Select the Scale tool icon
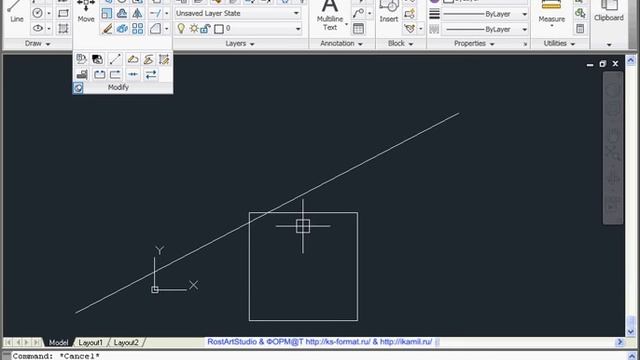The image size is (640, 360). pos(107,13)
